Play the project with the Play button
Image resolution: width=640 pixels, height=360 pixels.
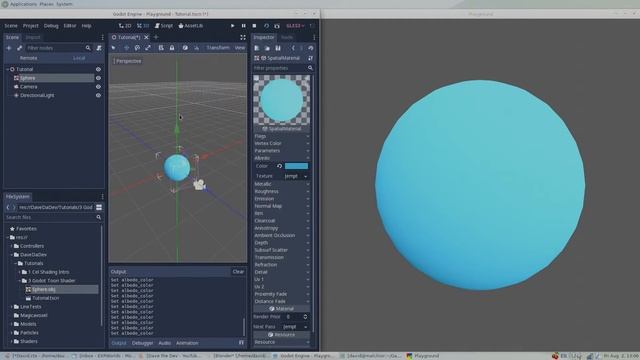tap(233, 26)
